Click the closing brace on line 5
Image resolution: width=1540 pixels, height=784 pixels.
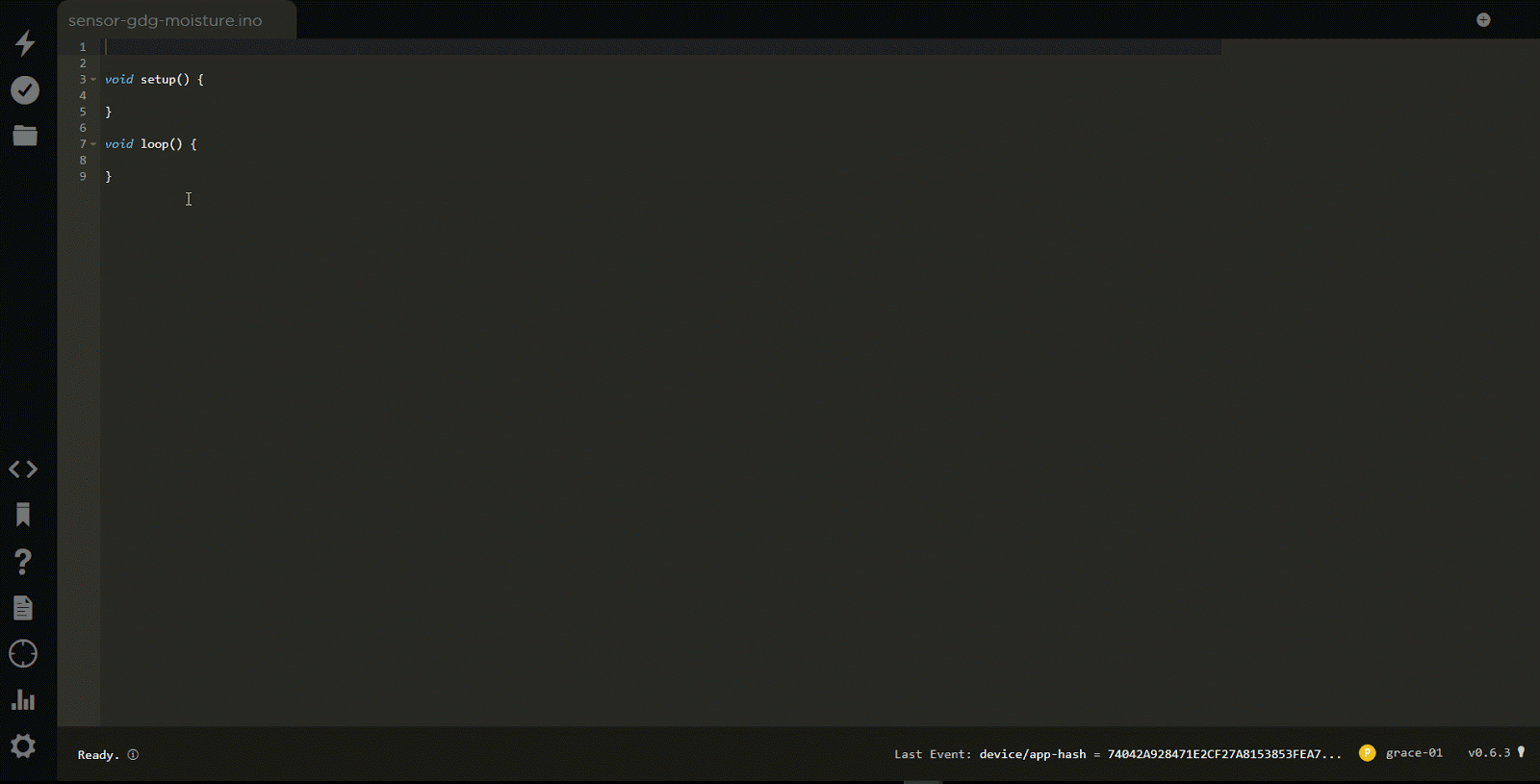pos(109,113)
